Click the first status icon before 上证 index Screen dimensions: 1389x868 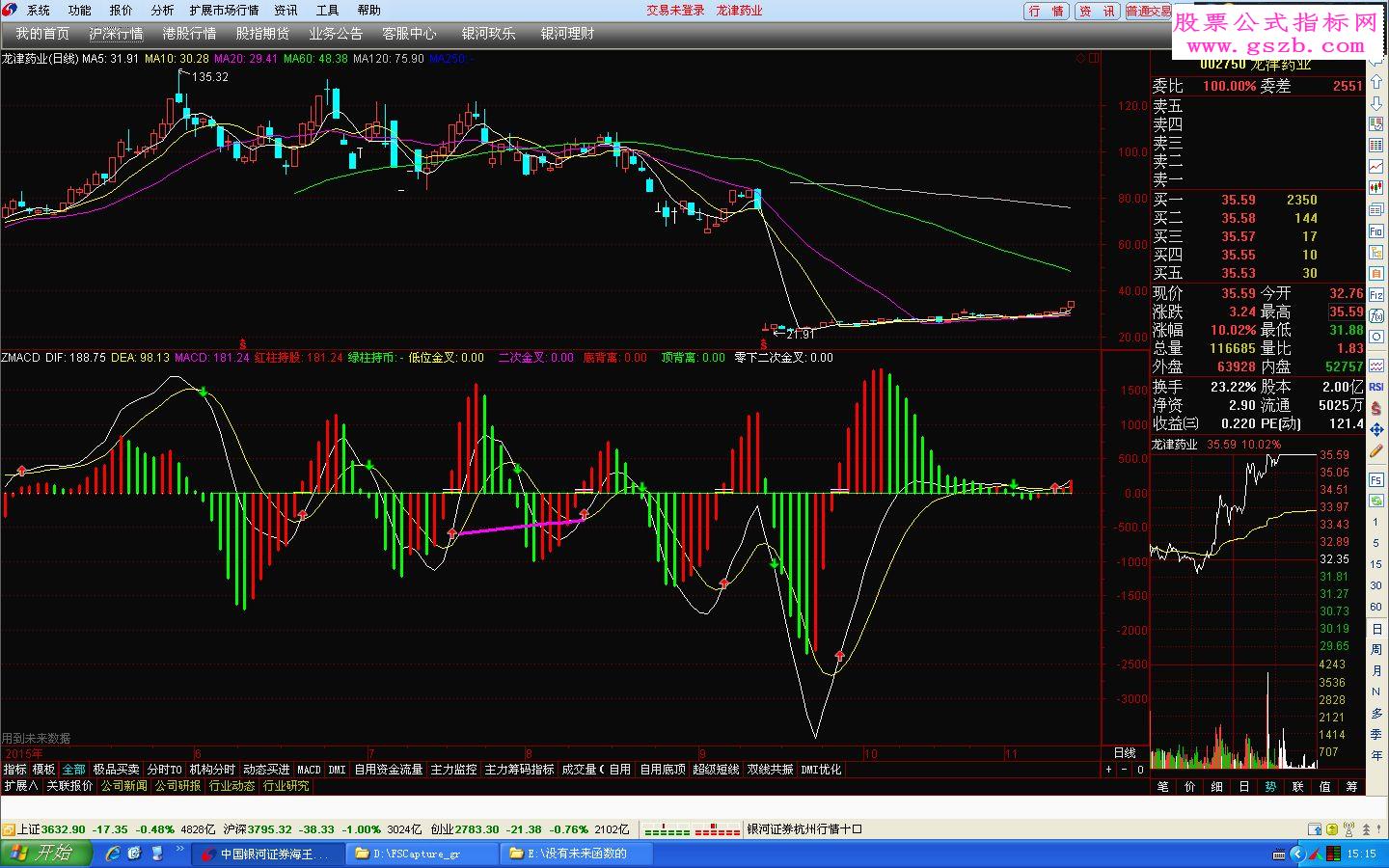coord(9,829)
